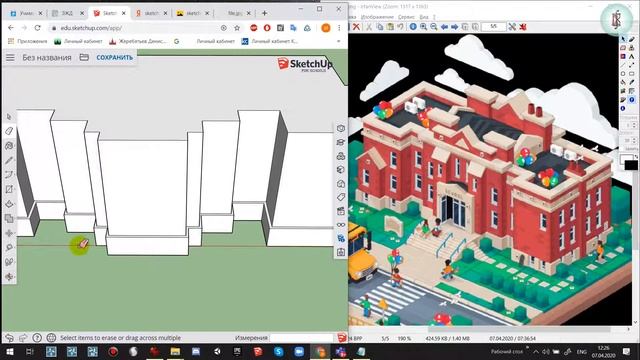Activate the Line pencil tool in SketchUp

9,160
